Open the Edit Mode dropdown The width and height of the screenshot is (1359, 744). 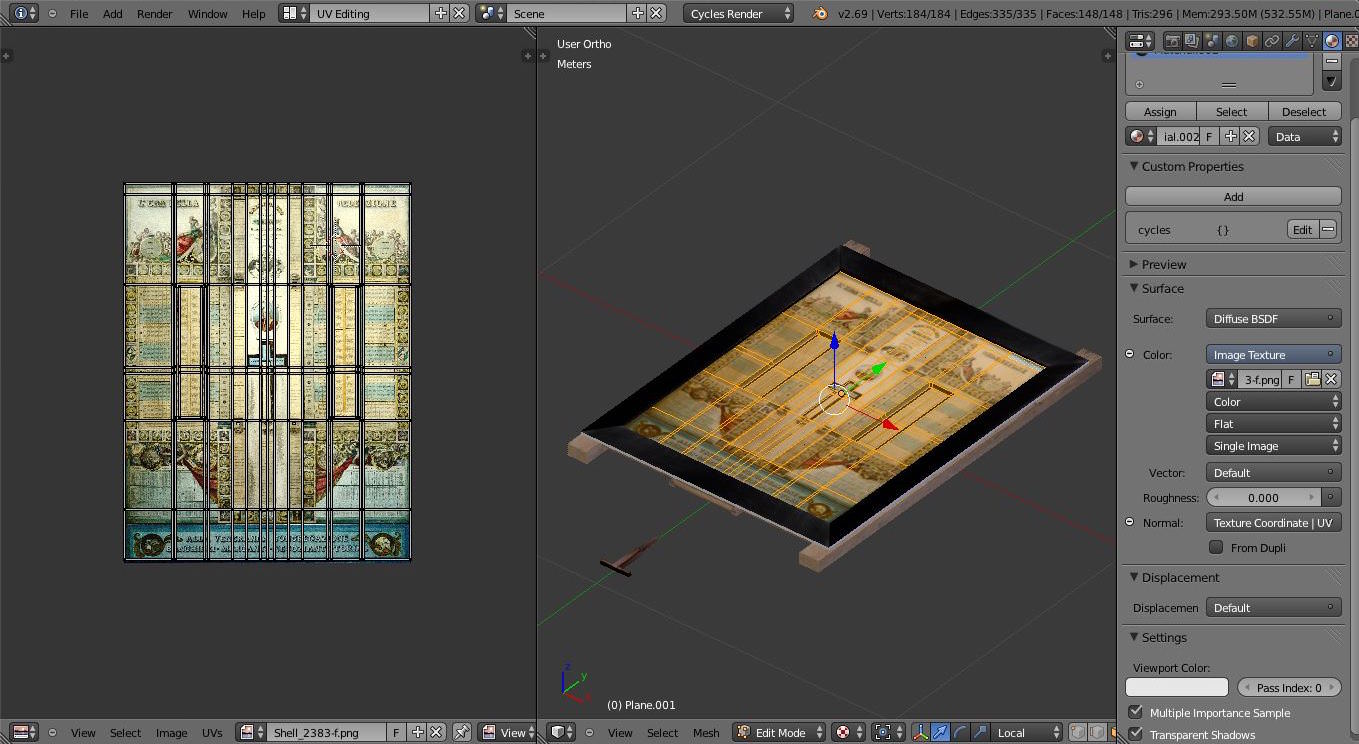click(x=779, y=732)
